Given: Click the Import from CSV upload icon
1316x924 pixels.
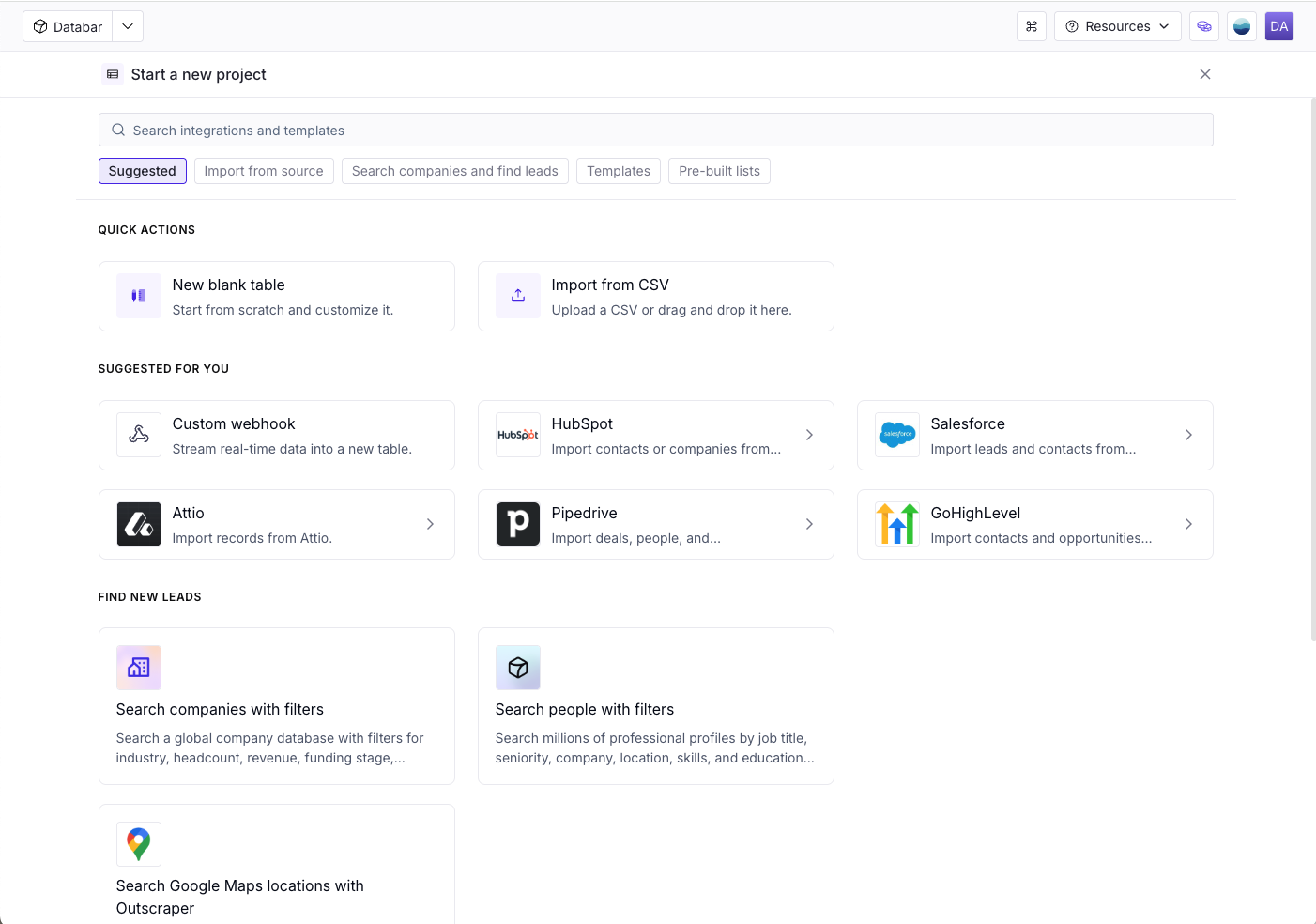Looking at the screenshot, I should point(518,296).
